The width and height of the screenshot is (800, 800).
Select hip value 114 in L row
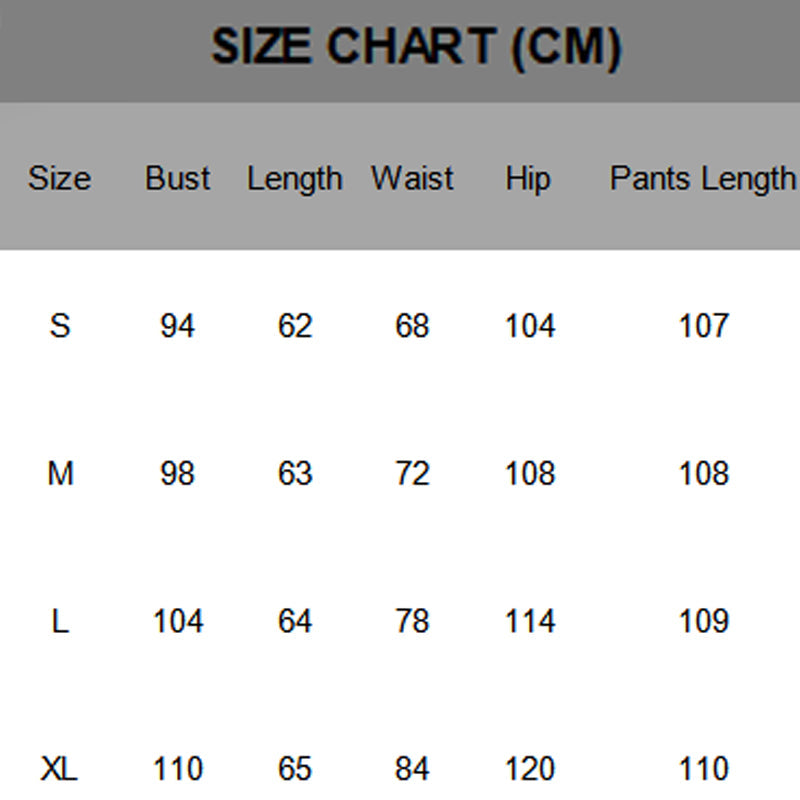point(529,621)
